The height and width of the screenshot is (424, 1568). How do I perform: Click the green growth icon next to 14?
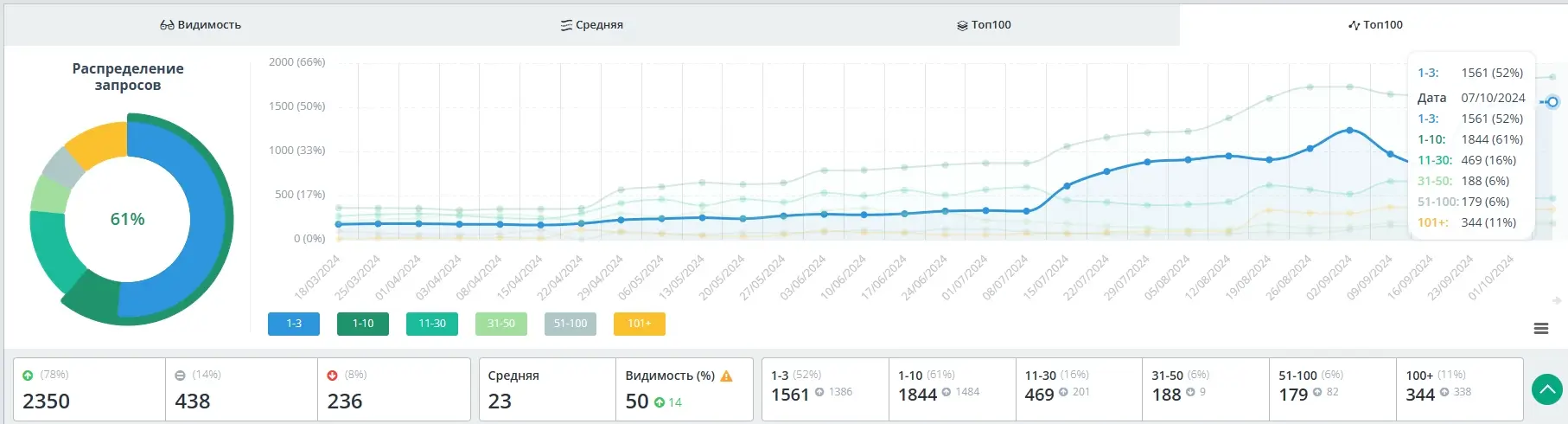pos(660,402)
